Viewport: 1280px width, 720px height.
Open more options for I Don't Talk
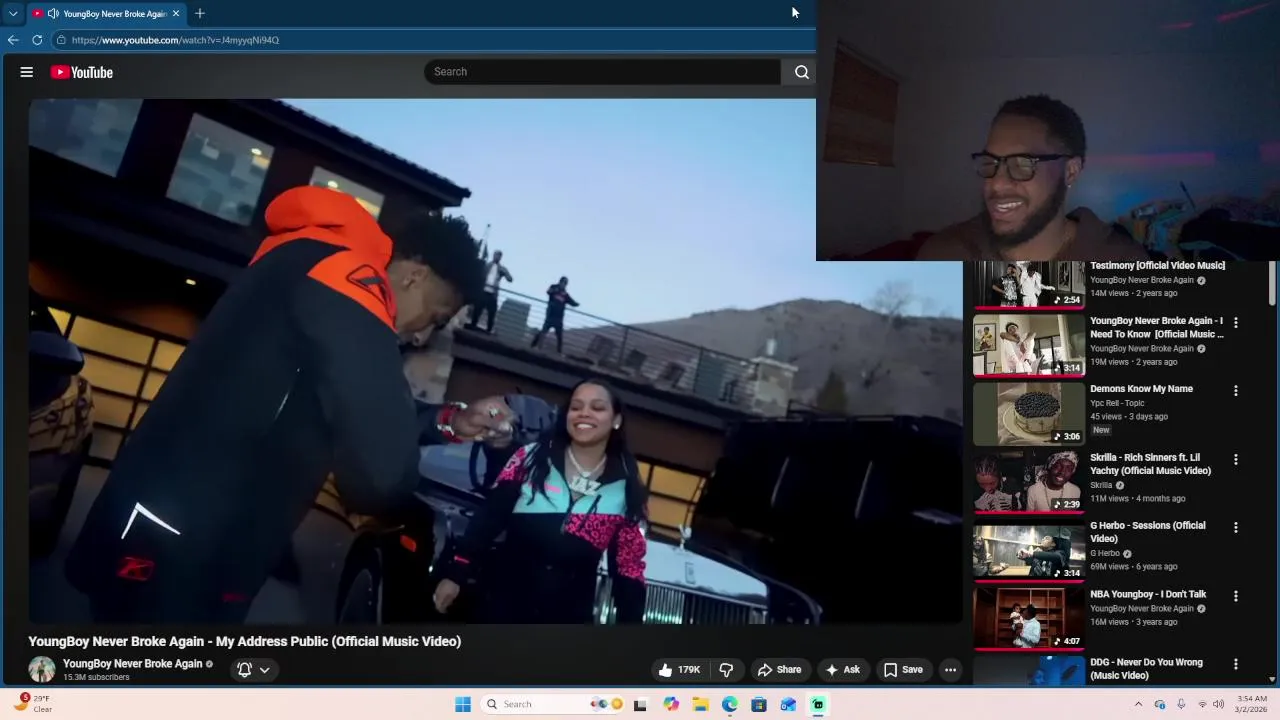[1236, 596]
